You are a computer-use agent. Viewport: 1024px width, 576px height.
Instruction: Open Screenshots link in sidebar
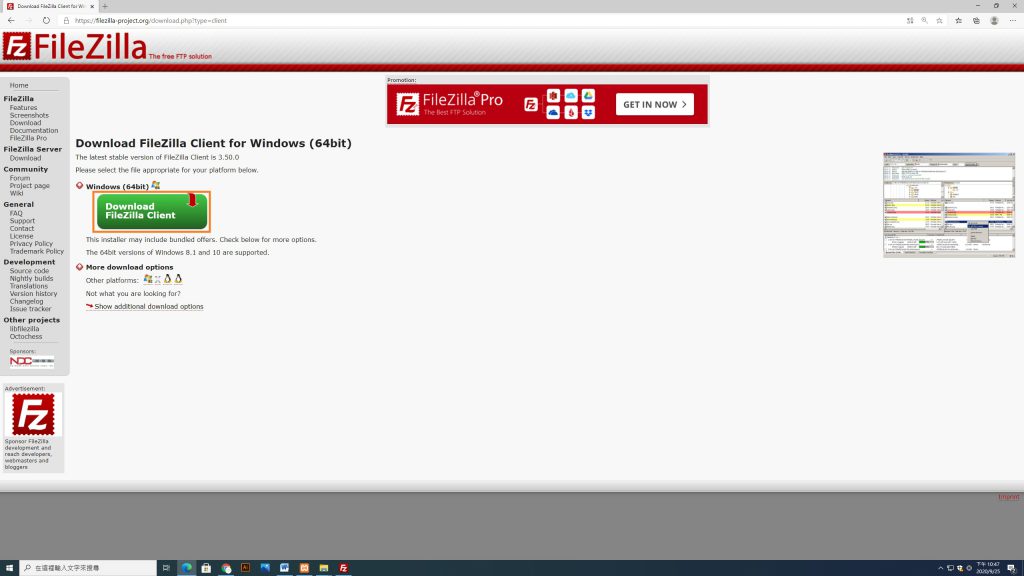[29, 116]
